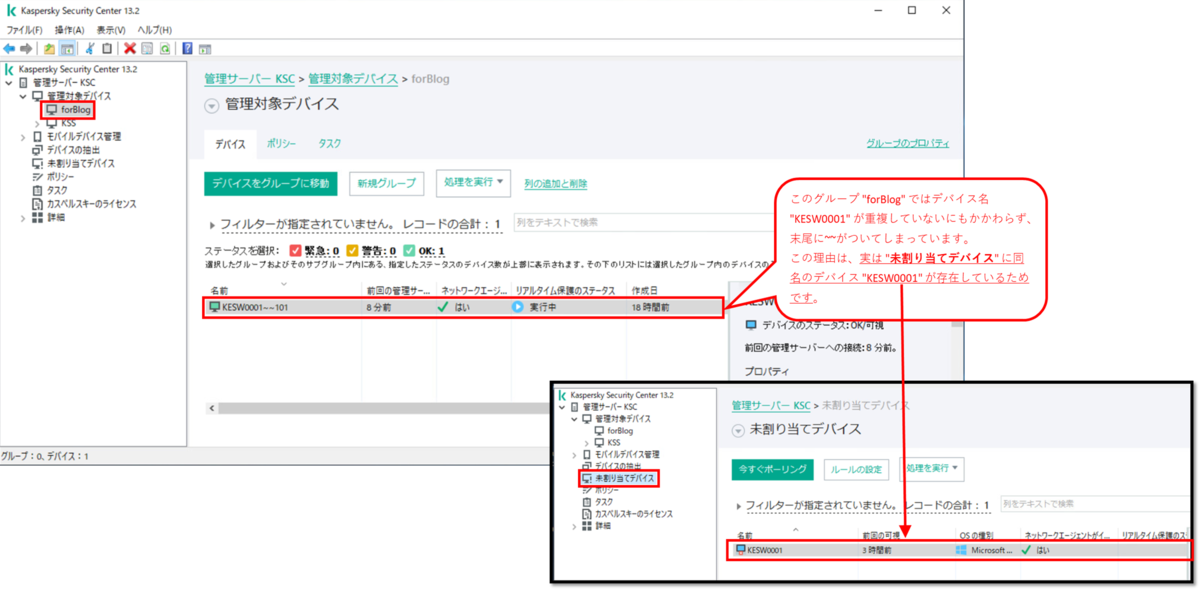Image resolution: width=1200 pixels, height=590 pixels.
Task: Collapse the 管理対象デバイス heading chevron
Action: pos(211,106)
